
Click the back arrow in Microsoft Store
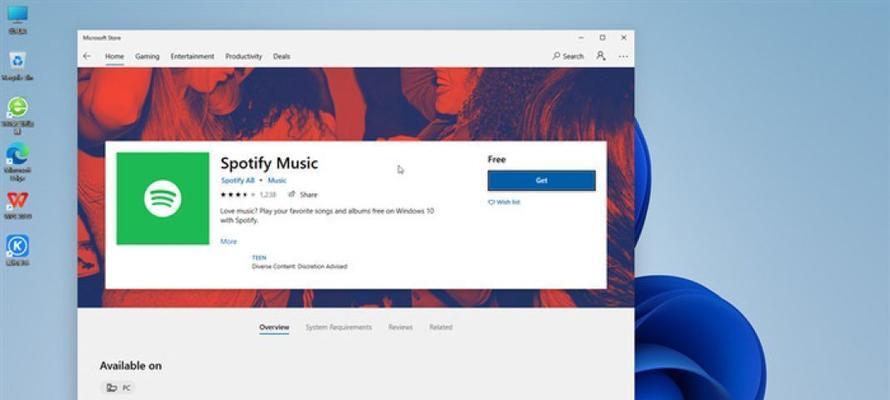[86, 56]
